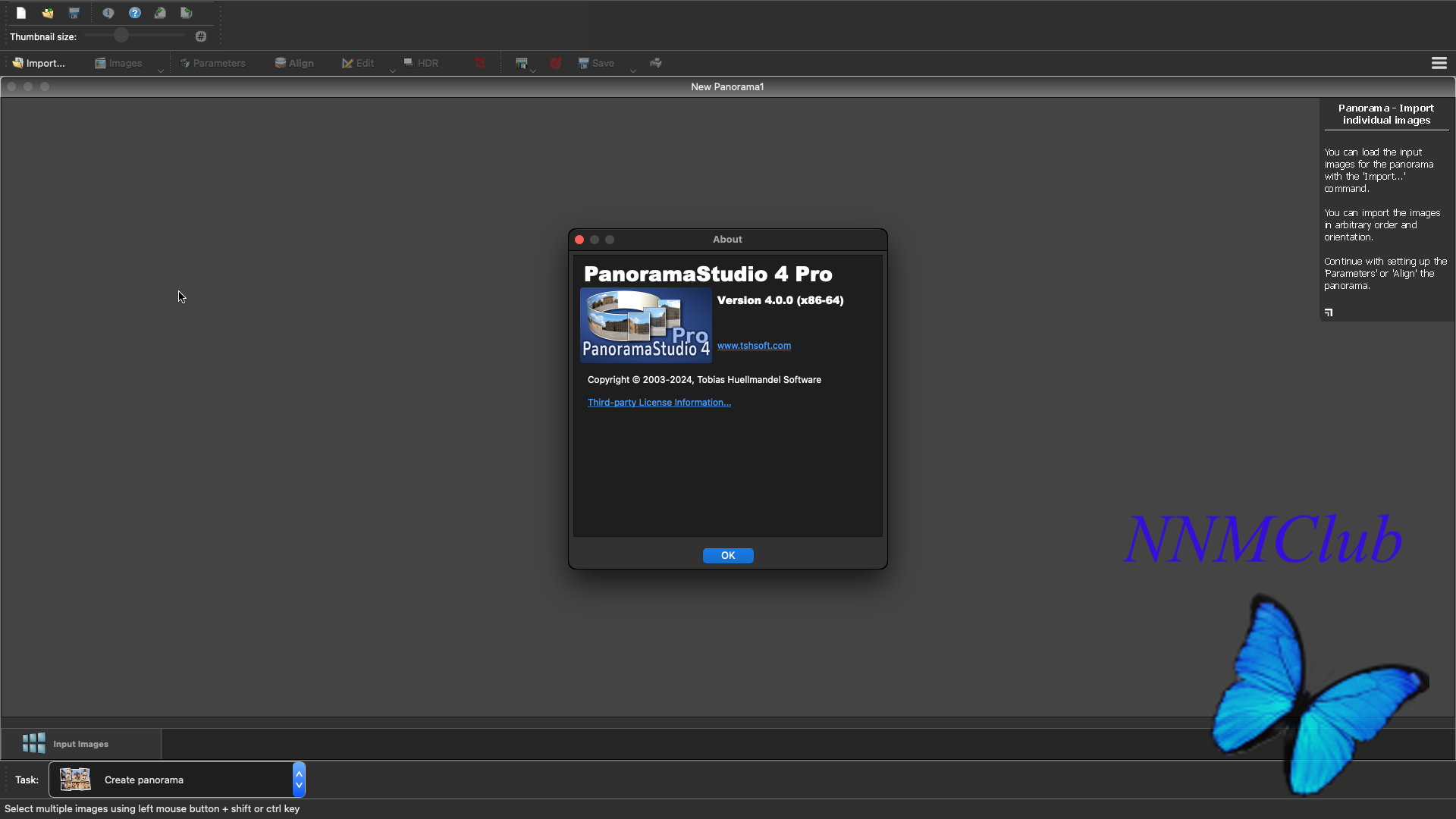Click the blue question mark help icon
The width and height of the screenshot is (1456, 819).
point(135,13)
